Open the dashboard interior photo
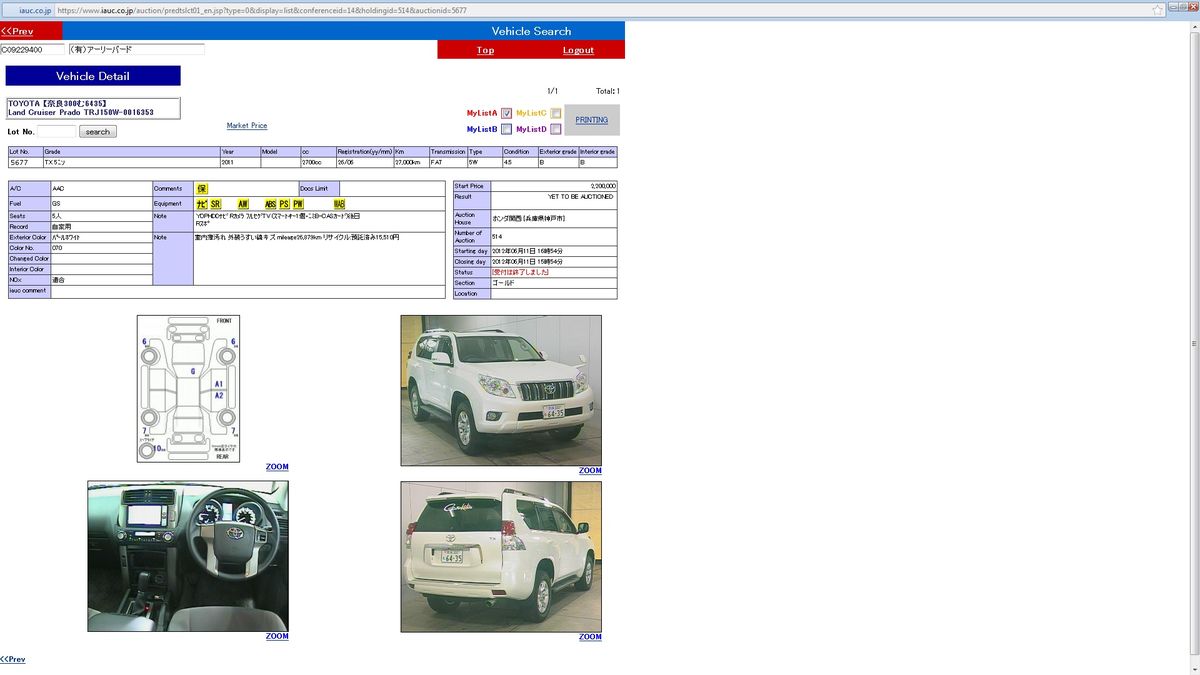 [188, 556]
